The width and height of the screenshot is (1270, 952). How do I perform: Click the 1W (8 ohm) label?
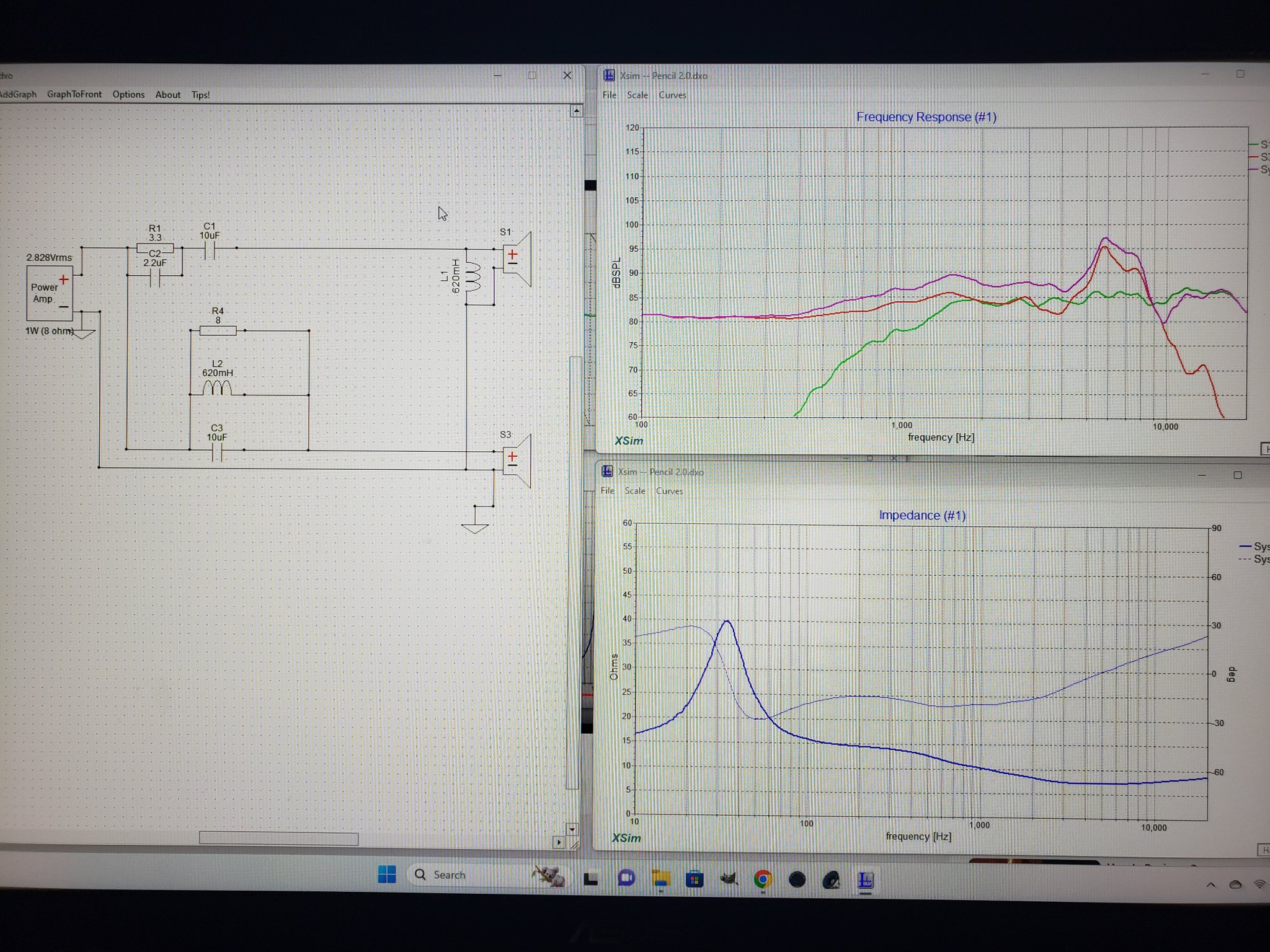[49, 331]
